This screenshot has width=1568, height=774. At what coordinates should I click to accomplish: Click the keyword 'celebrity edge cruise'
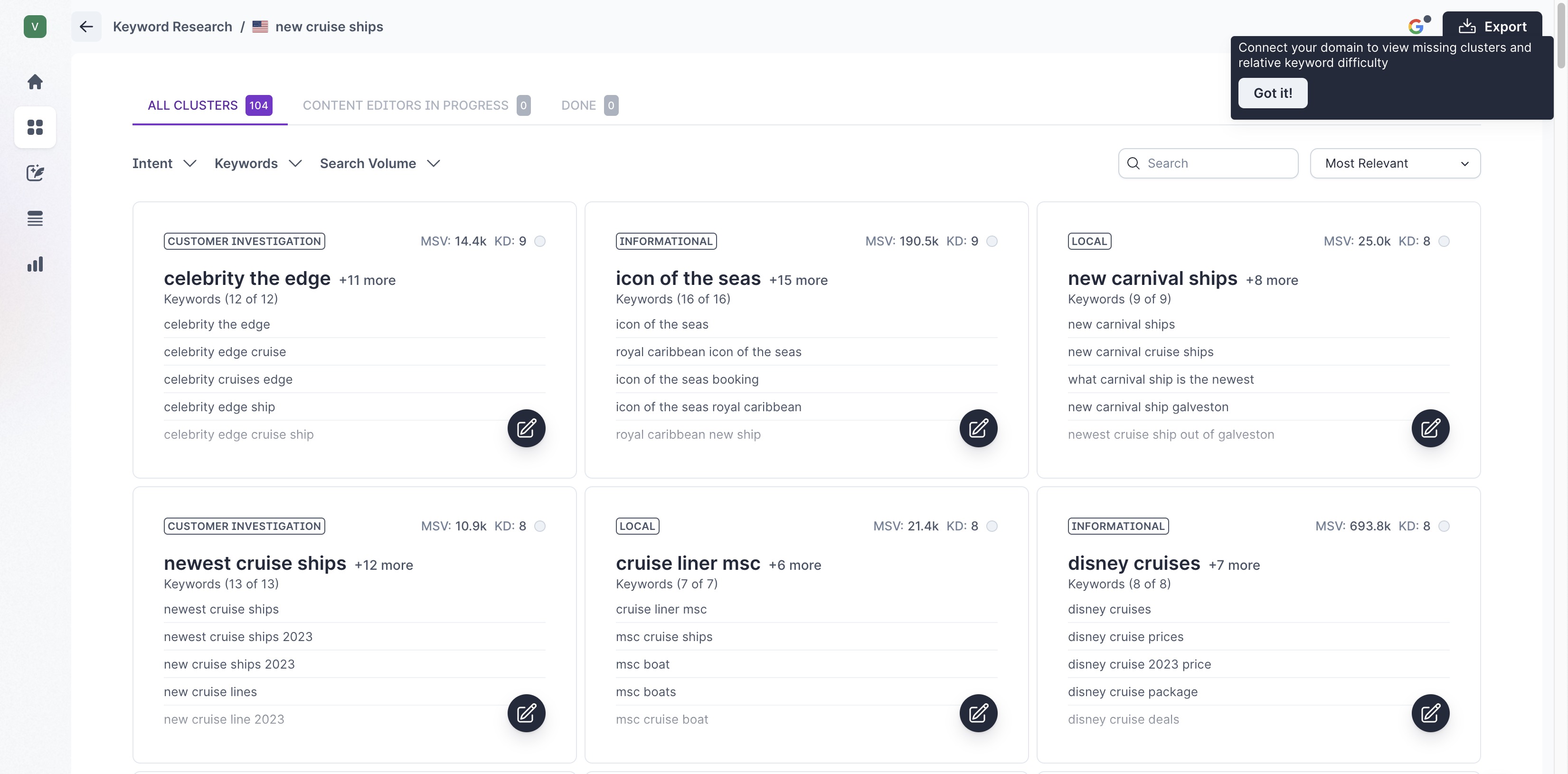pos(225,352)
